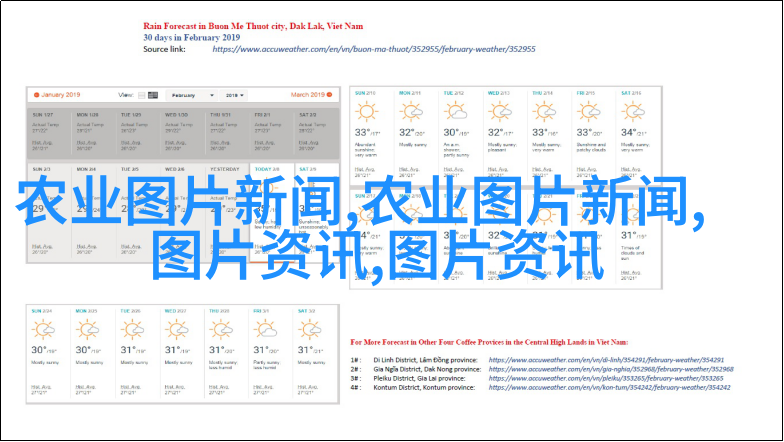The height and width of the screenshot is (442, 784).
Task: Select the FRI 2/1 calendar day
Action: click(x=271, y=132)
